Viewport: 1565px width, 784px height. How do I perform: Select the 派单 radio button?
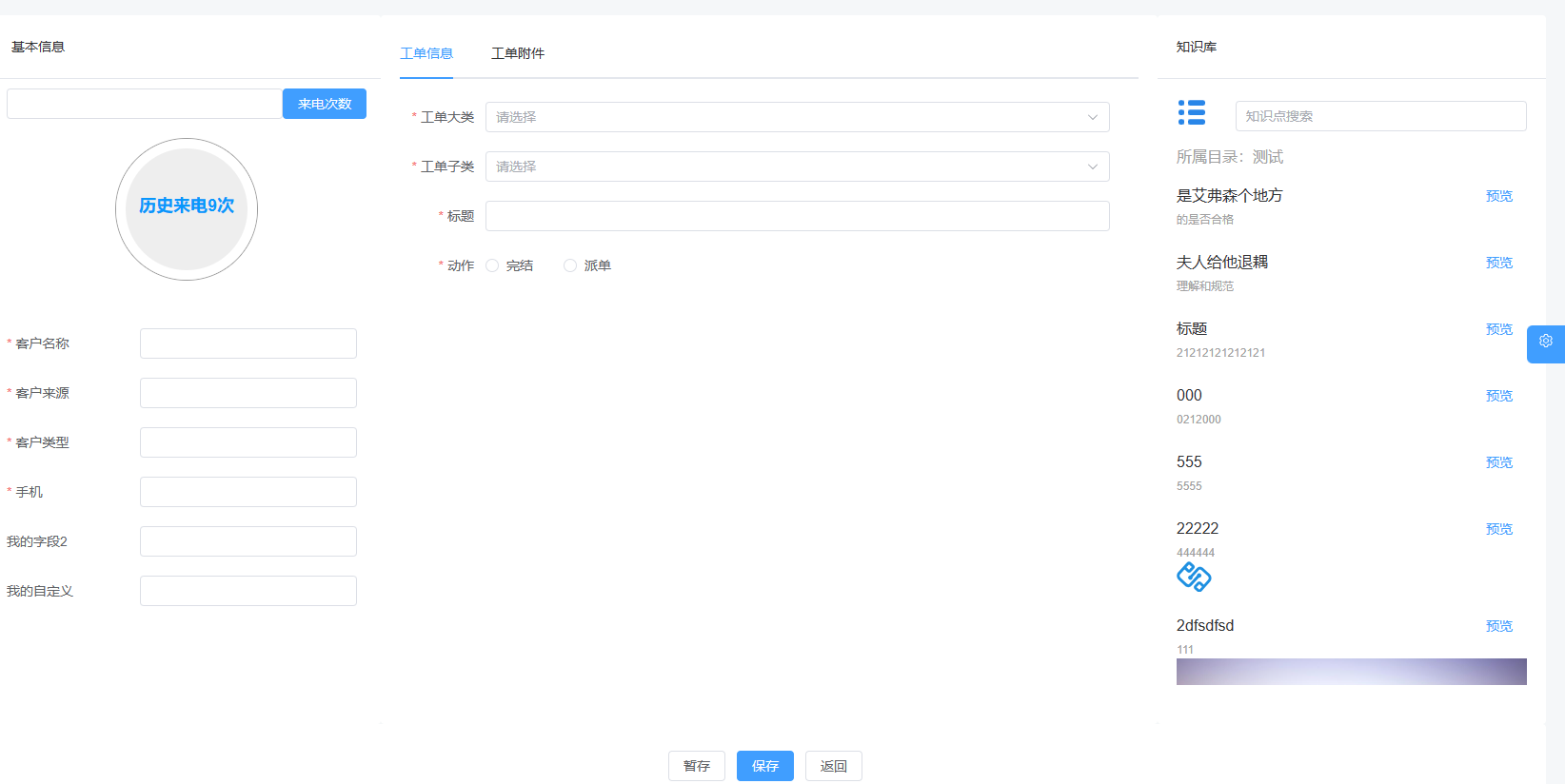[570, 265]
